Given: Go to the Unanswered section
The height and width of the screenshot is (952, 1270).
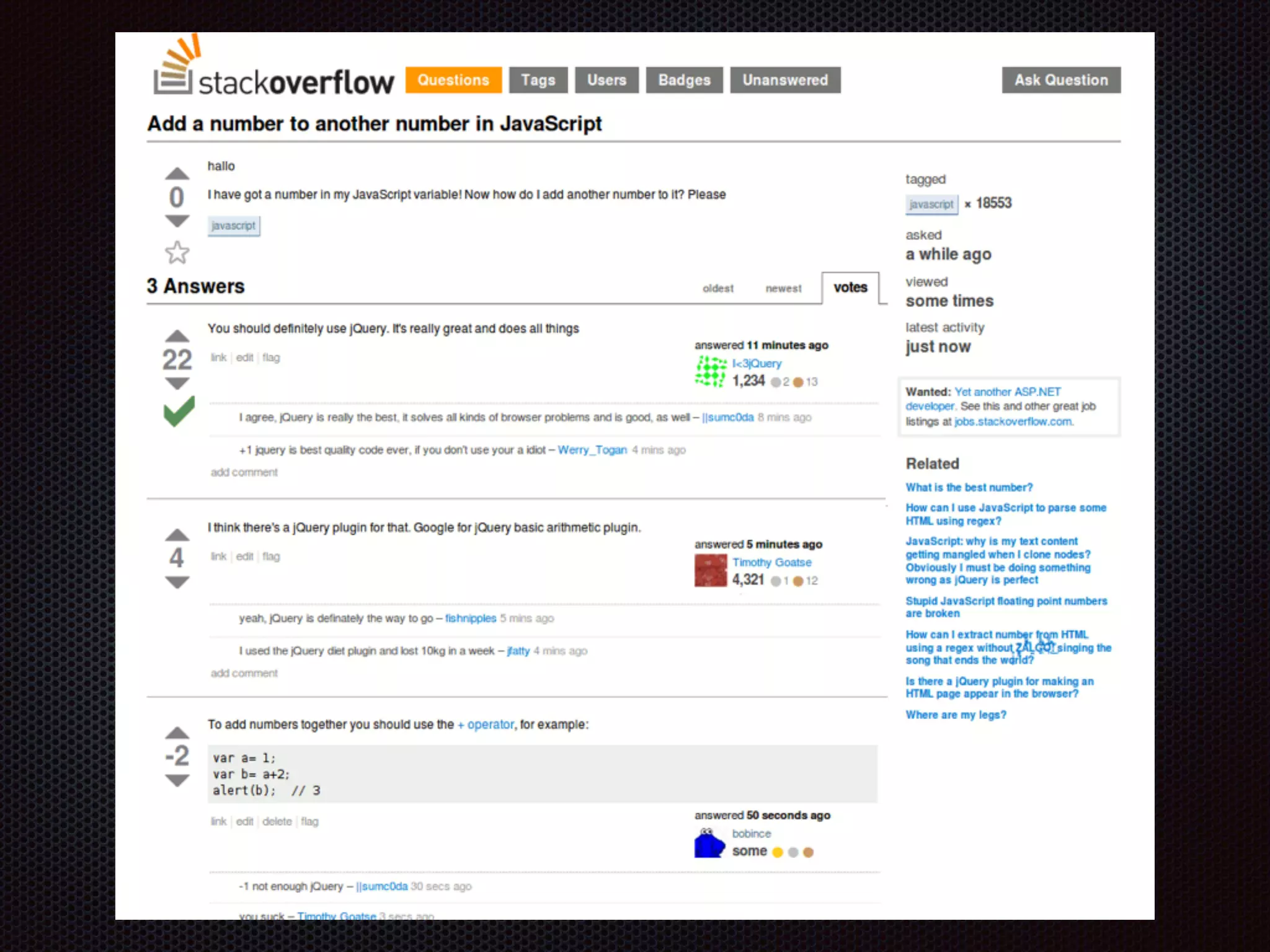Looking at the screenshot, I should [x=784, y=80].
